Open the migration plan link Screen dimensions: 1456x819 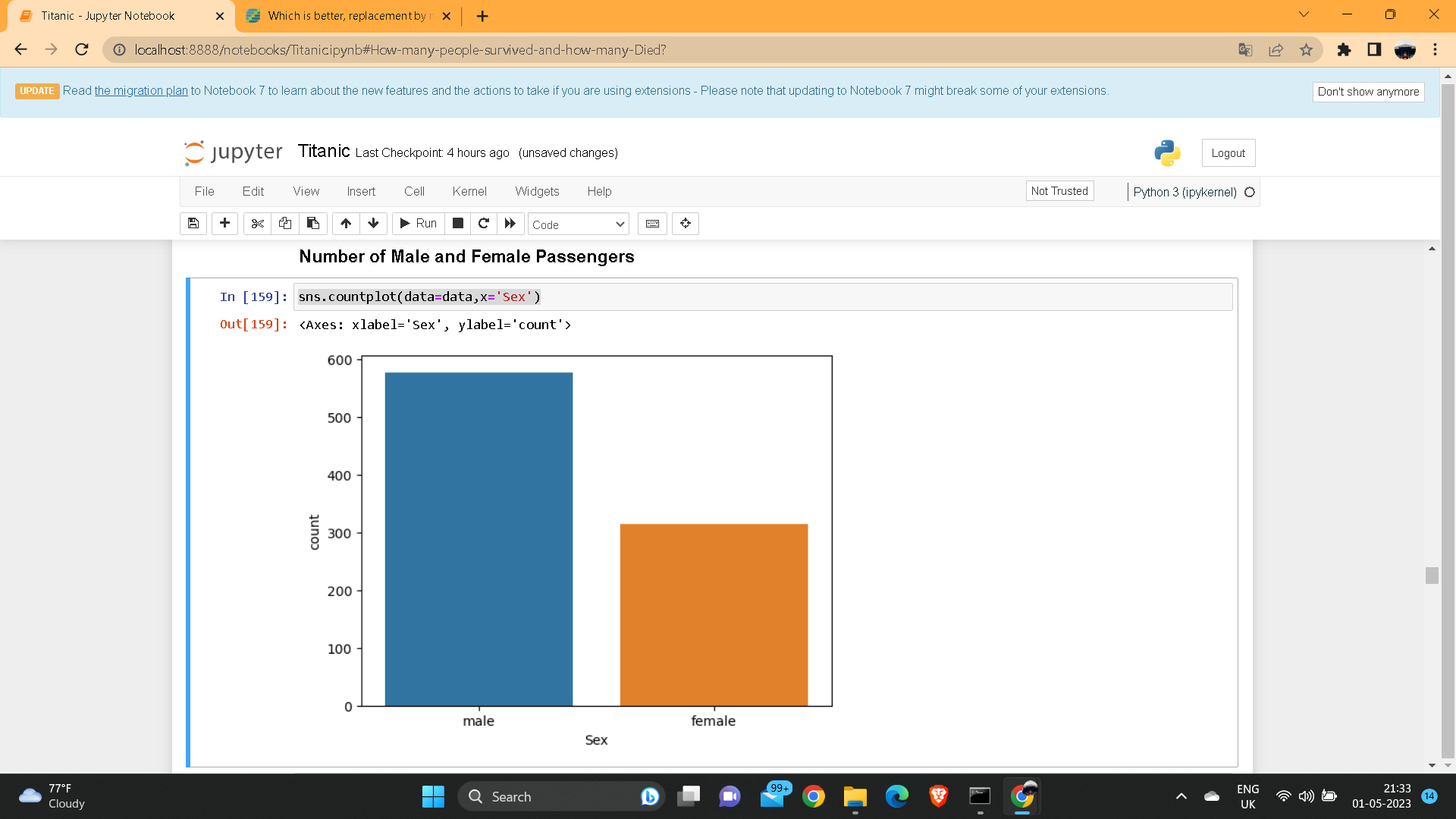click(141, 90)
